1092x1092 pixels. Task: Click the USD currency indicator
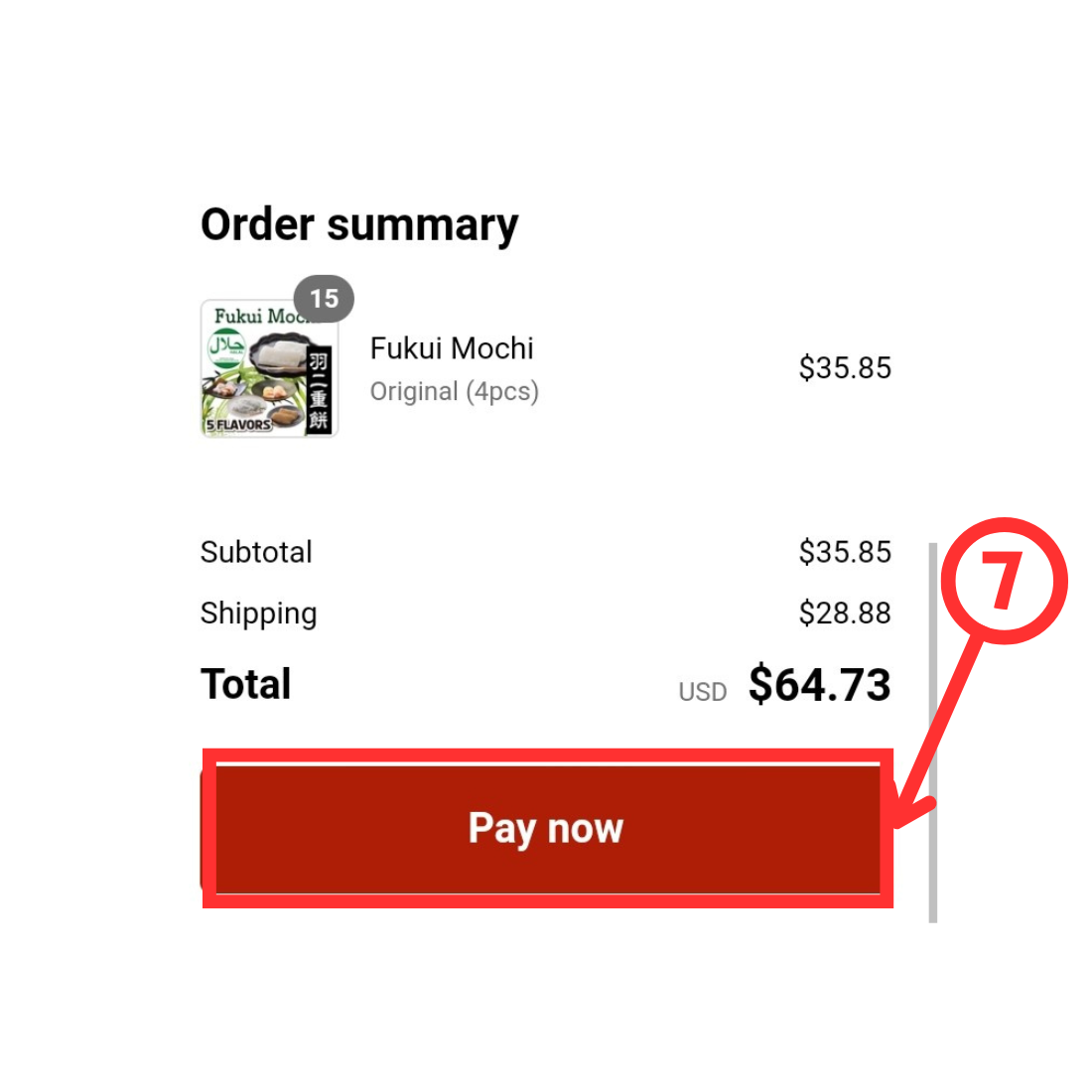[703, 692]
